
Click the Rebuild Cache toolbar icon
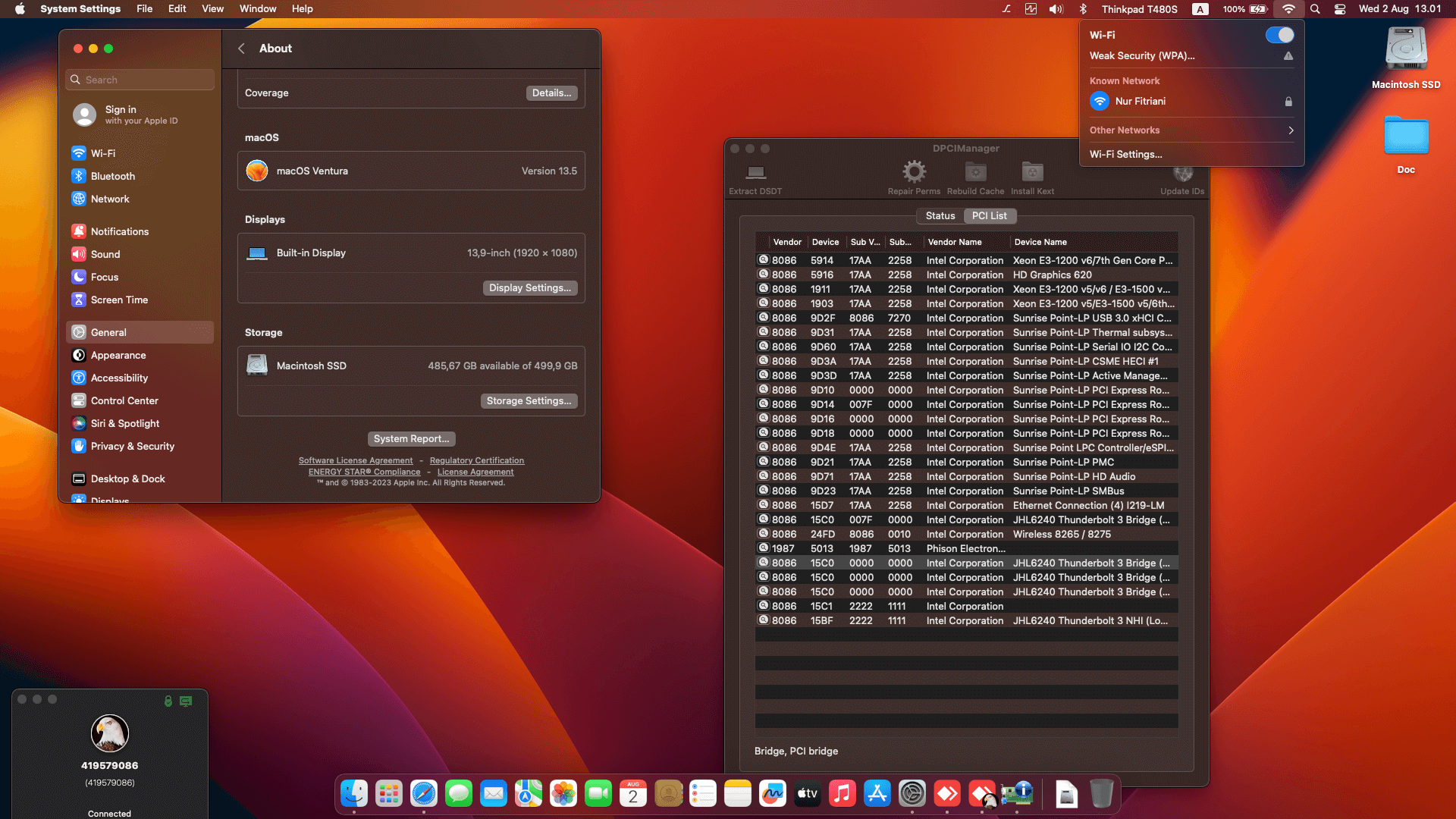pyautogui.click(x=975, y=172)
